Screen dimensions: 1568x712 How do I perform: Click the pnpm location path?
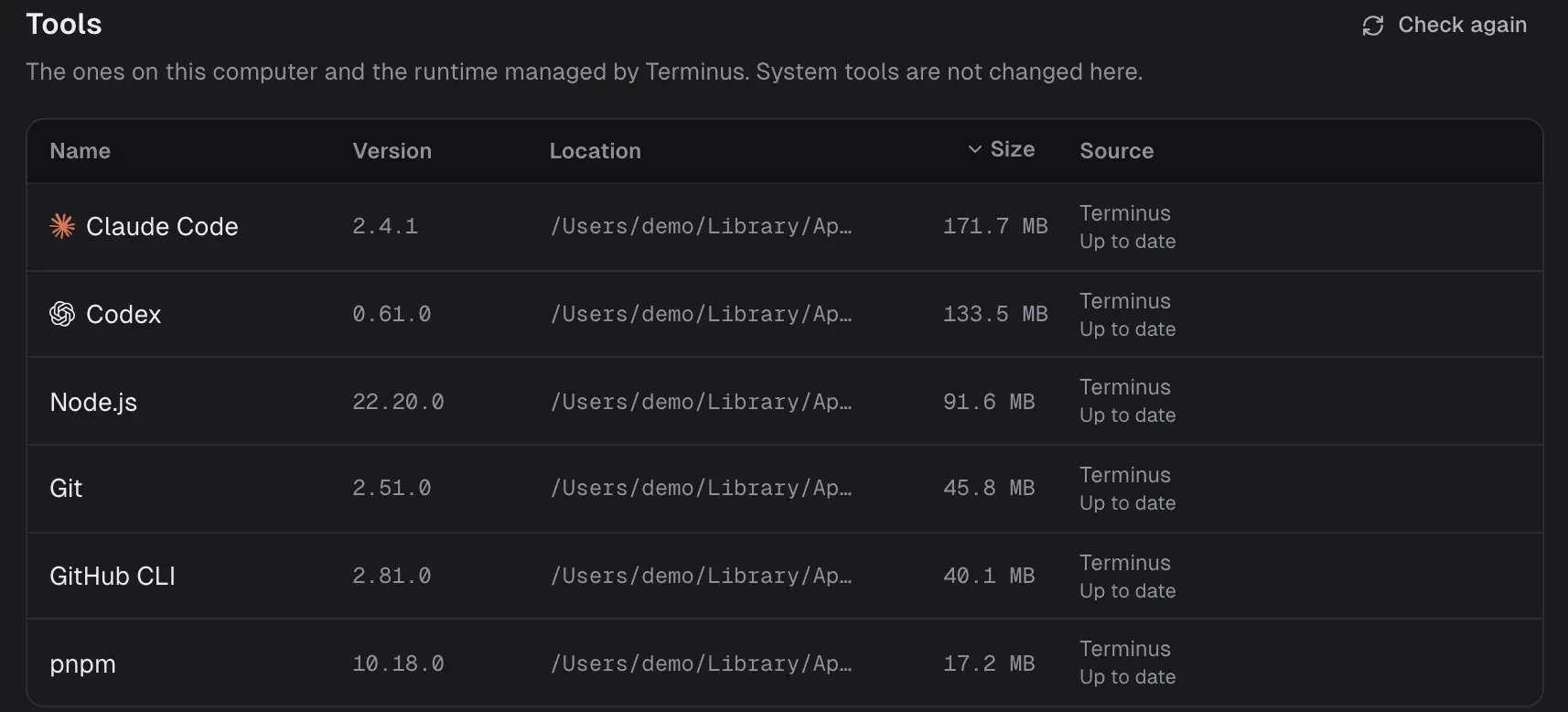coord(701,663)
